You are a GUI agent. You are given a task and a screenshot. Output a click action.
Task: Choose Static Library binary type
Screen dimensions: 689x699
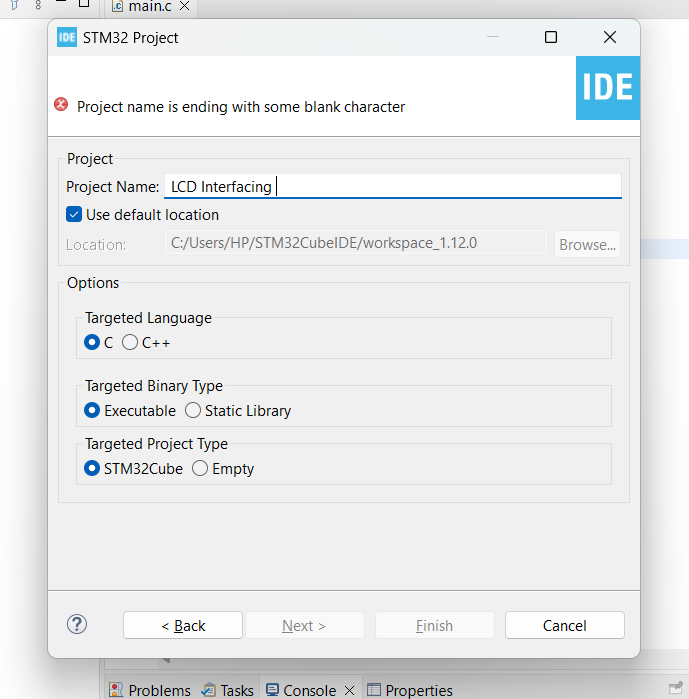[x=193, y=410]
